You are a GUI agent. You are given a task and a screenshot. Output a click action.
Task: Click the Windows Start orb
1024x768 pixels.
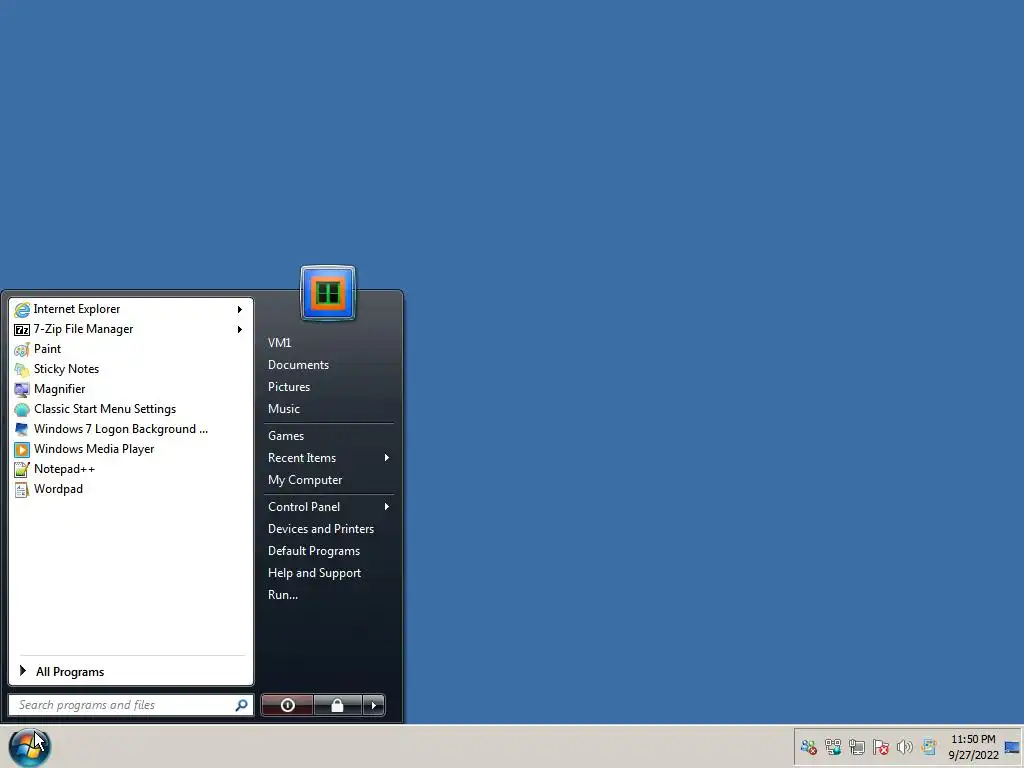coord(29,747)
